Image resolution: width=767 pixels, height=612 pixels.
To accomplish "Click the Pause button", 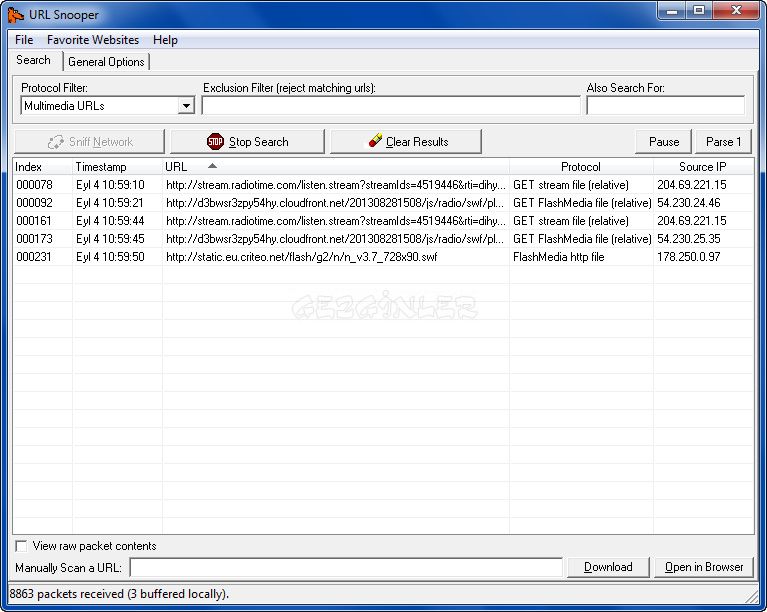I will [x=663, y=142].
